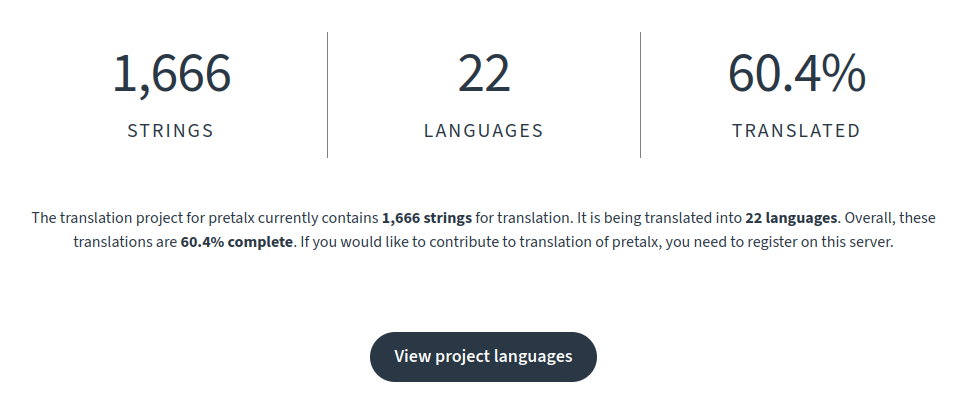Screen dimensions: 974x411
Task: Click the View project languages button
Action: click(x=483, y=357)
